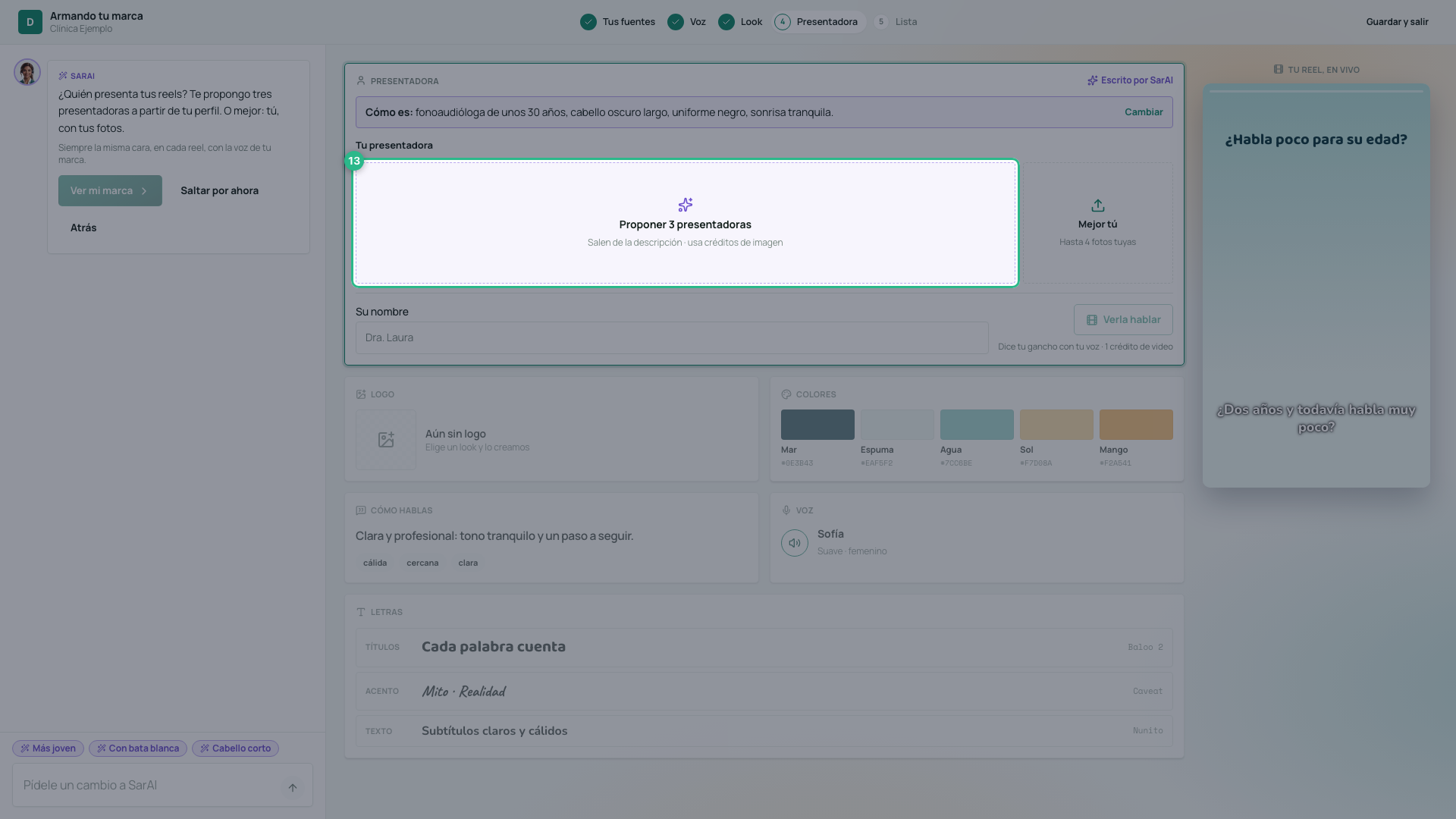Select the Mango color swatch
Screen dimensions: 1456x819
[1136, 425]
